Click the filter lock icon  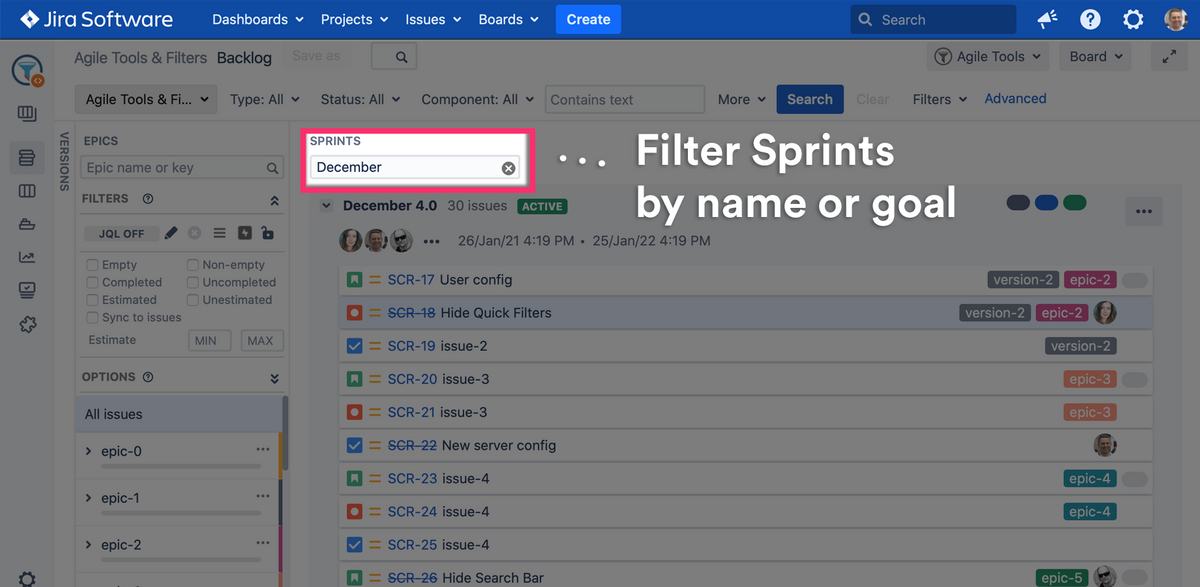tap(267, 233)
